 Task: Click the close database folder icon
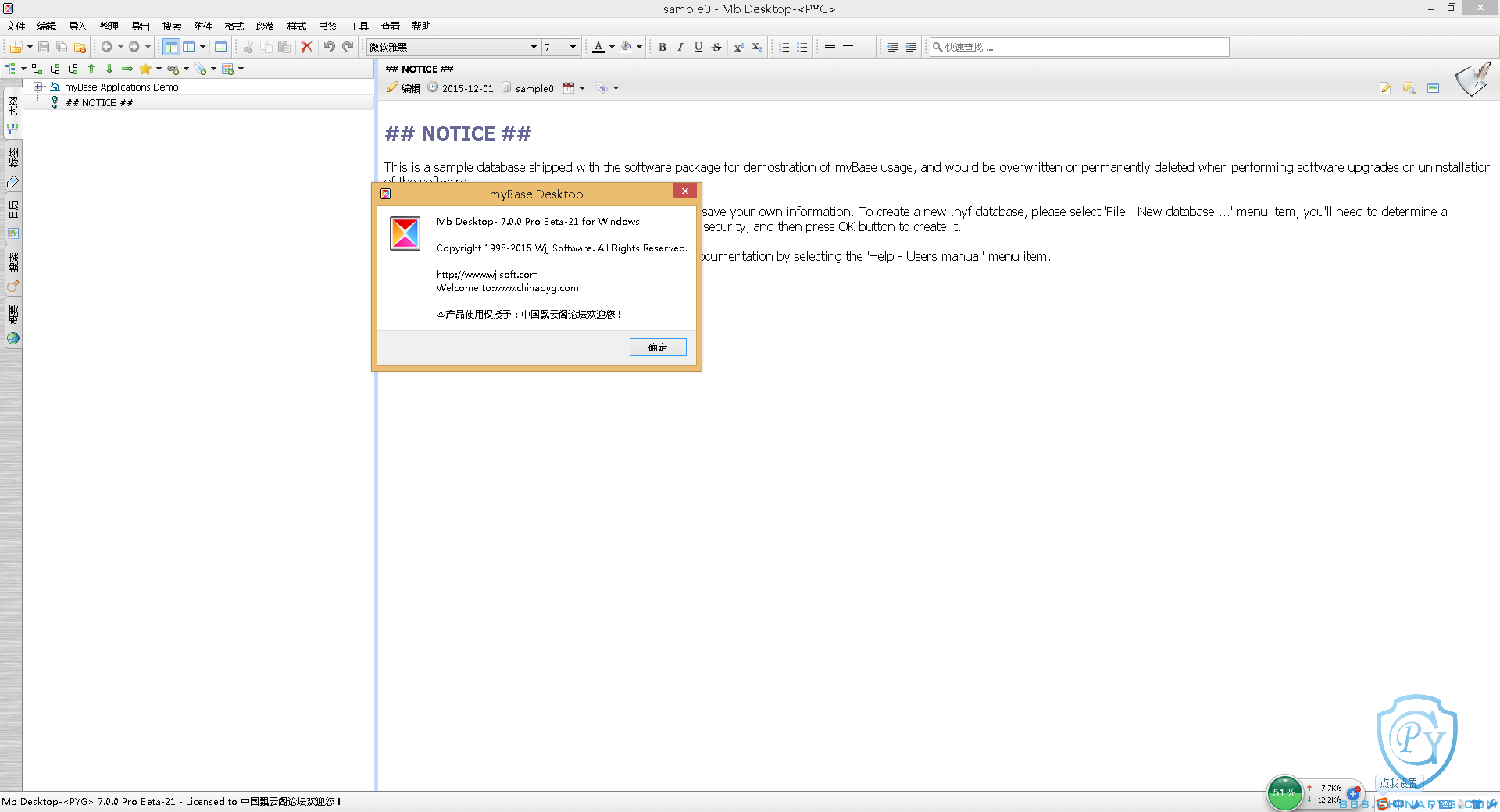coord(80,47)
